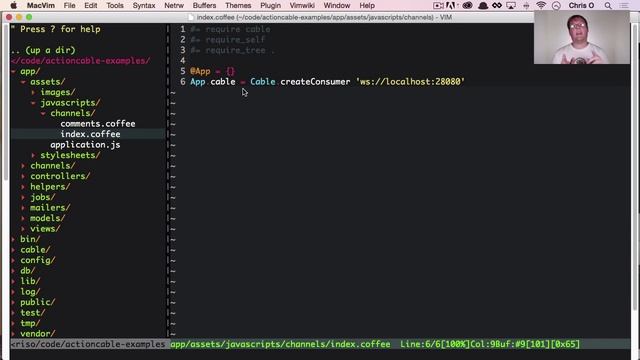Click the editor vertical scrollbar

coord(634,167)
